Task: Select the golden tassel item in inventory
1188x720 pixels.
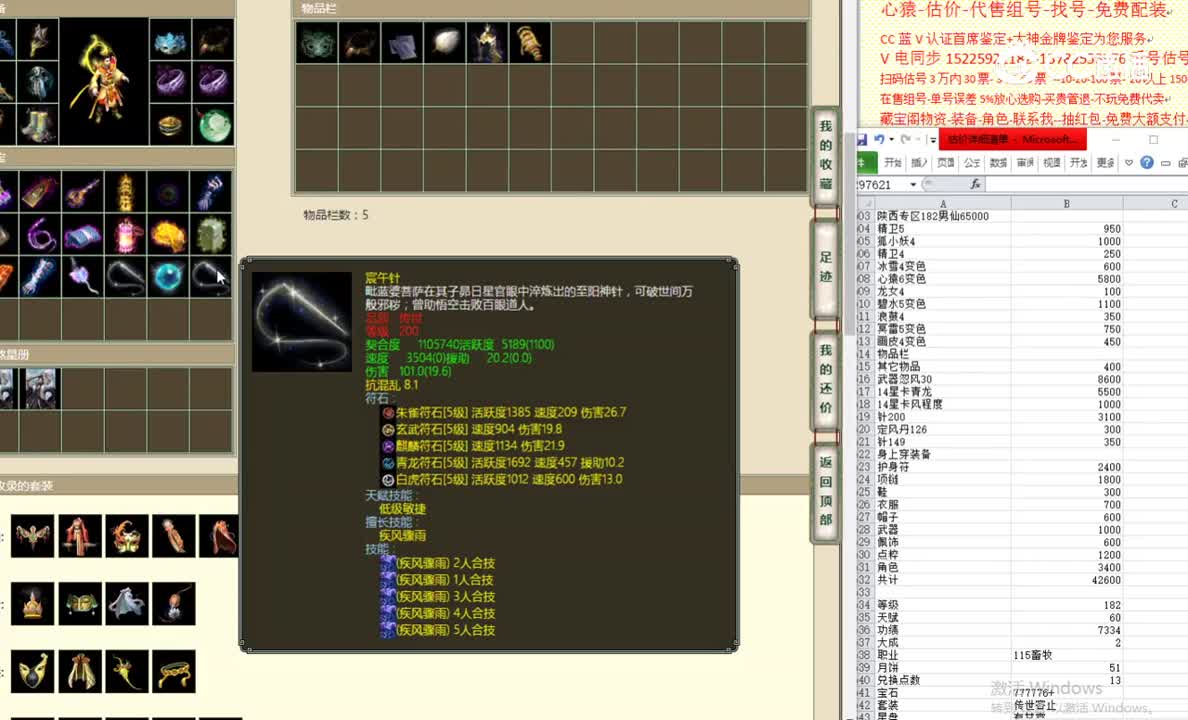Action: (530, 42)
